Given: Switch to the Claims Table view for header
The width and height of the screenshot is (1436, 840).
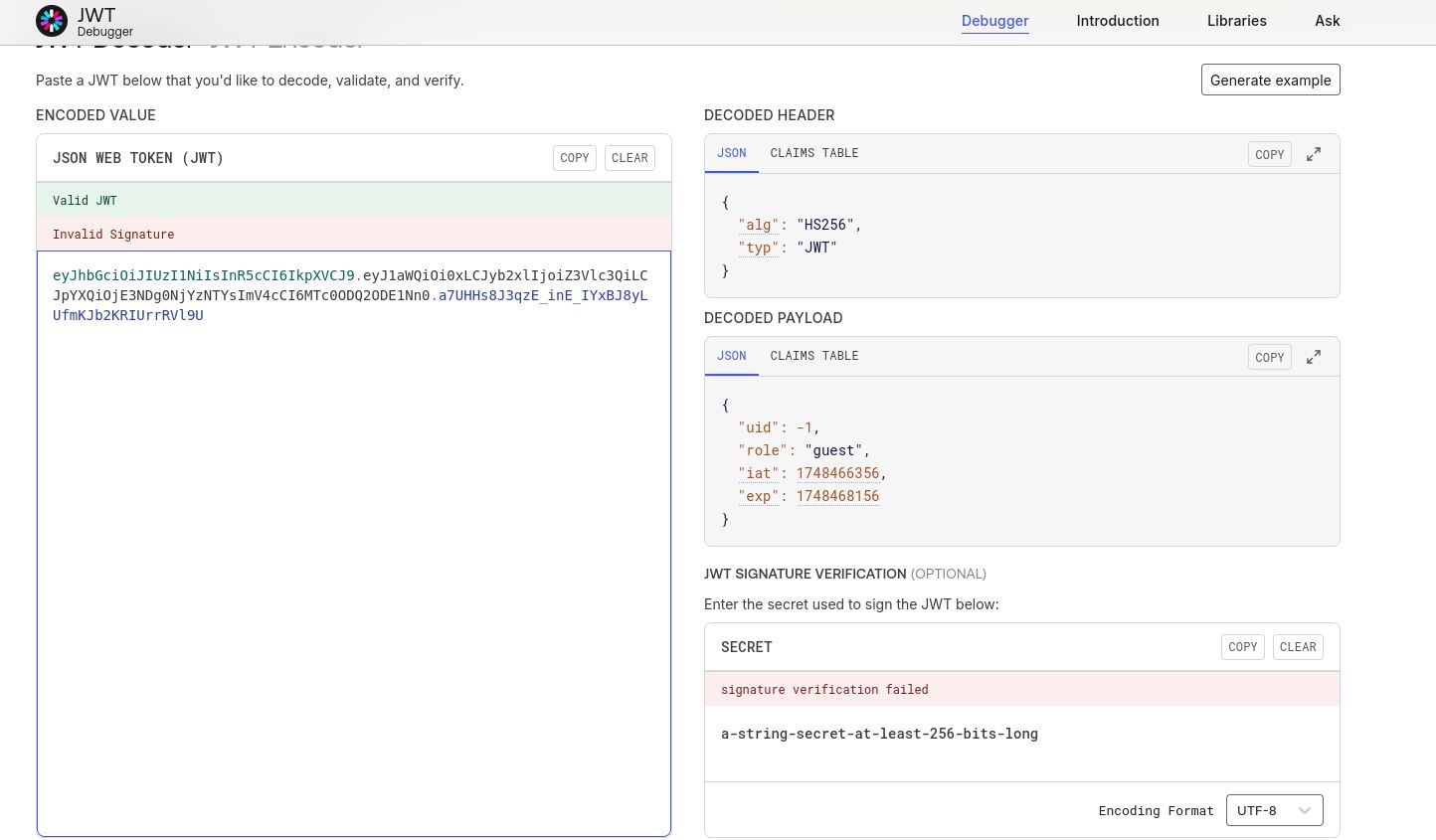Looking at the screenshot, I should click(814, 153).
